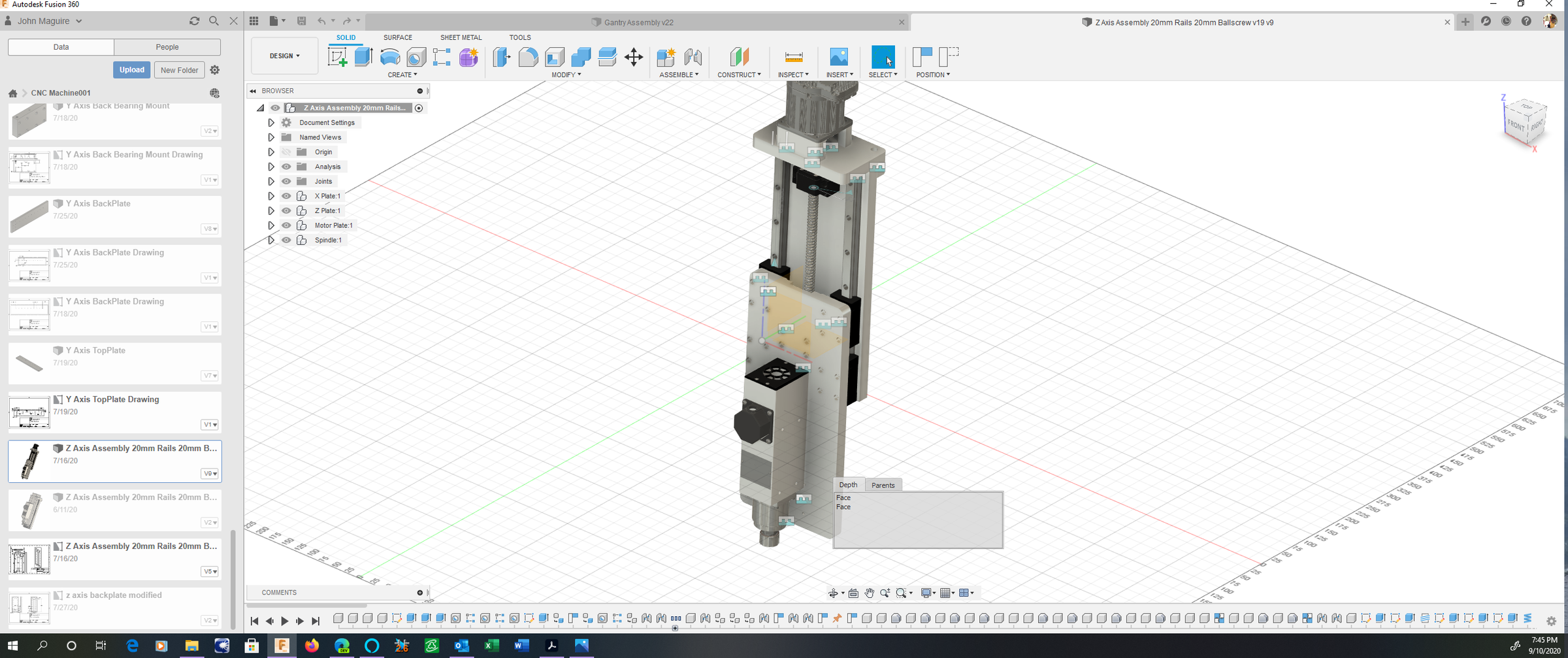Activate the Extrude tool
Viewport: 1568px width, 658px height.
pos(364,58)
